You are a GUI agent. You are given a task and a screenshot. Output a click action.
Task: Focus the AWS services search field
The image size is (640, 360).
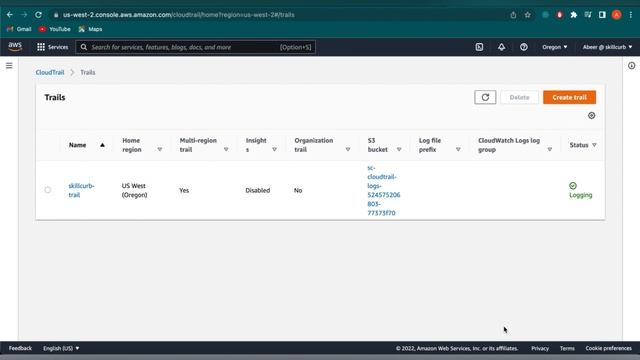[195, 47]
